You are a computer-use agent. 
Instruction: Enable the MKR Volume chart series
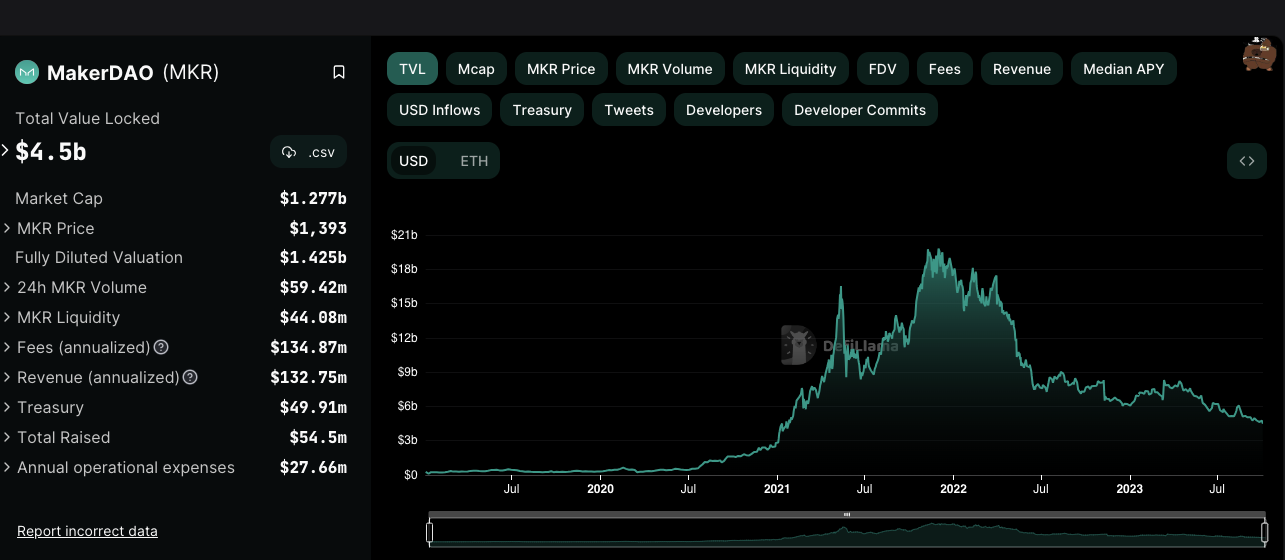click(x=670, y=69)
